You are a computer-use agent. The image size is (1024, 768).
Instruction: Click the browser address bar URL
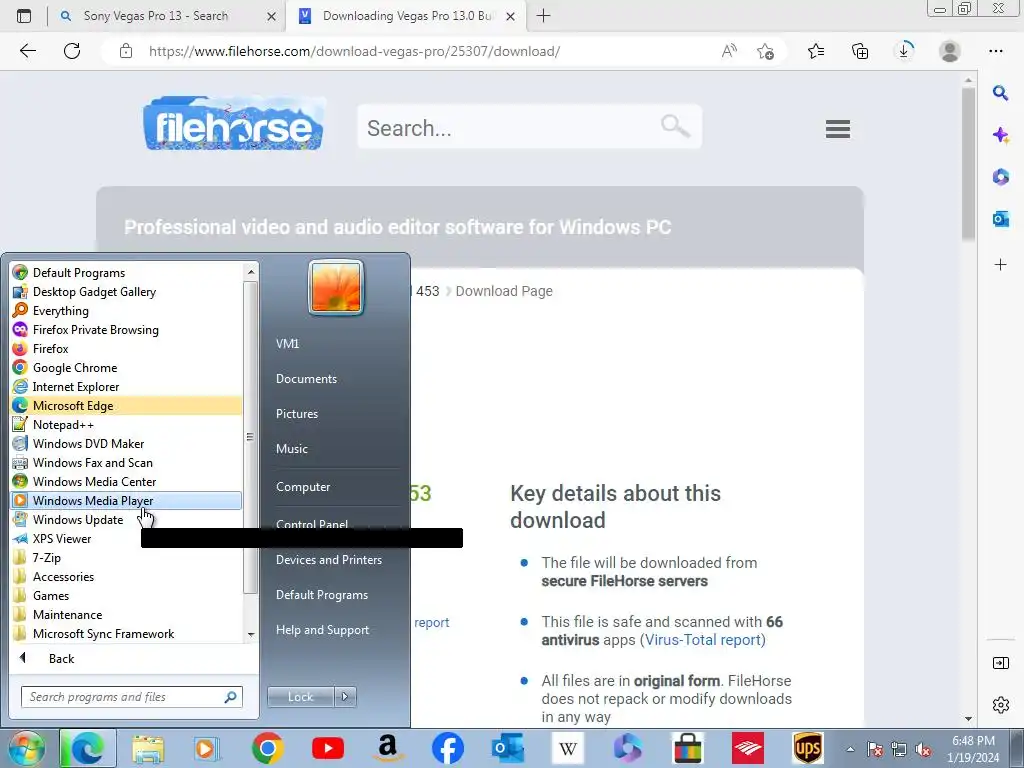coord(354,51)
